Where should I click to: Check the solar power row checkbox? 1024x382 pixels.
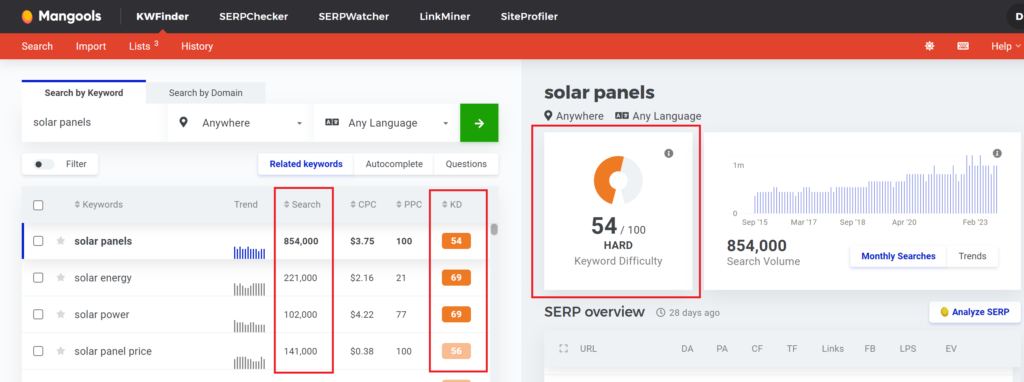[x=38, y=314]
